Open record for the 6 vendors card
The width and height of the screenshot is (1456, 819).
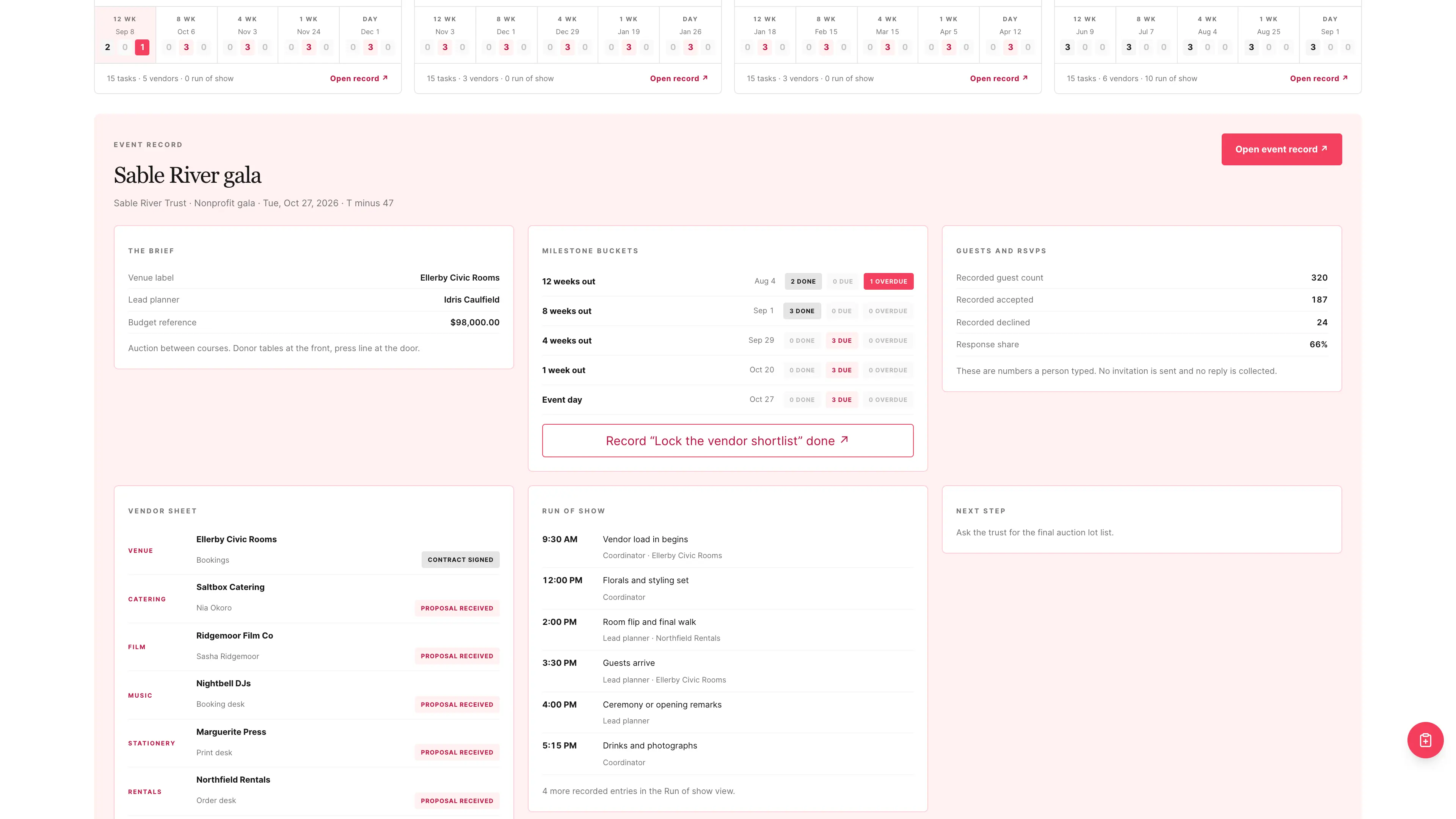[1319, 78]
